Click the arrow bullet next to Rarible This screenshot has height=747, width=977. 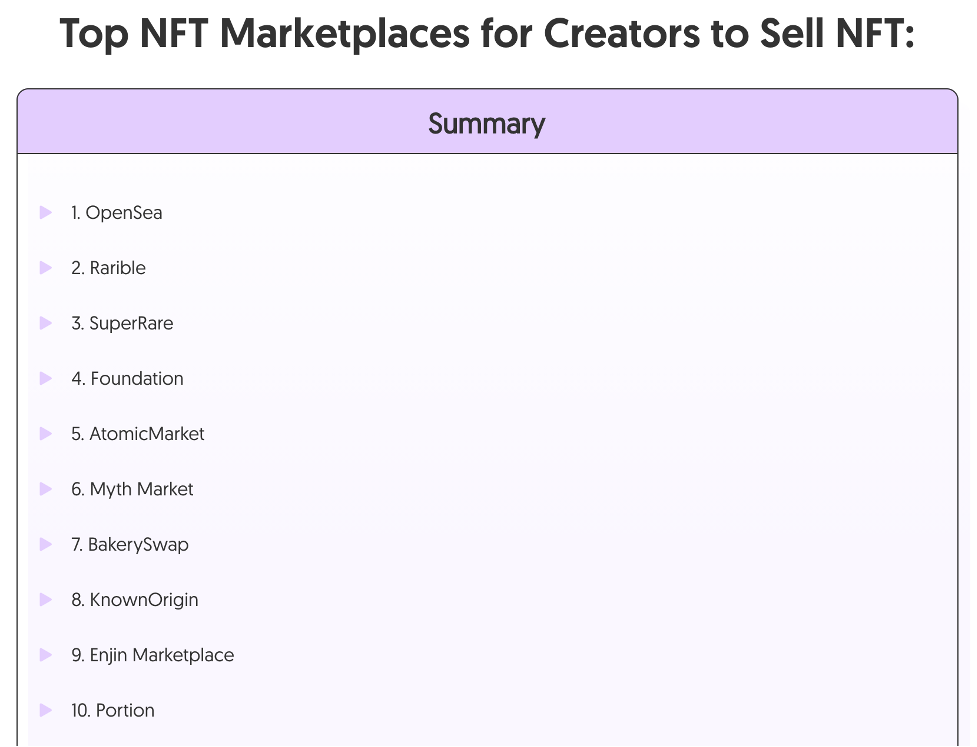(x=46, y=268)
